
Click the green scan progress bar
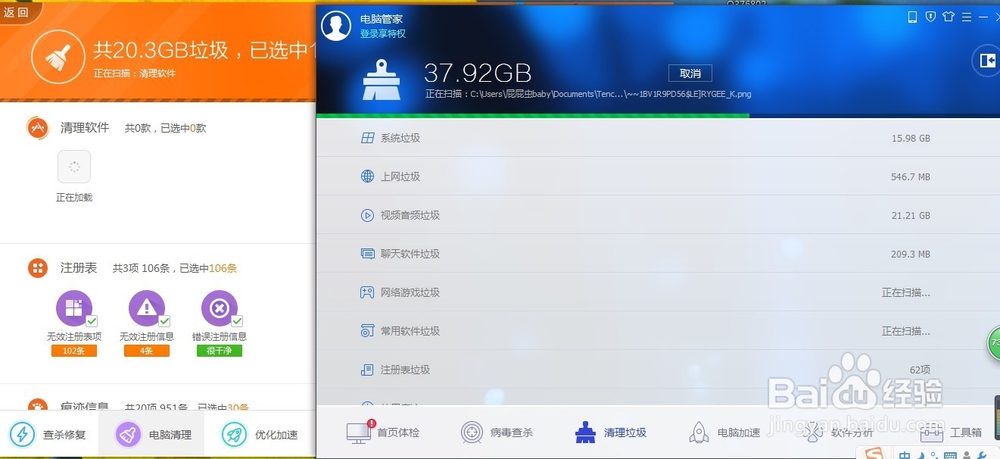pyautogui.click(x=533, y=115)
